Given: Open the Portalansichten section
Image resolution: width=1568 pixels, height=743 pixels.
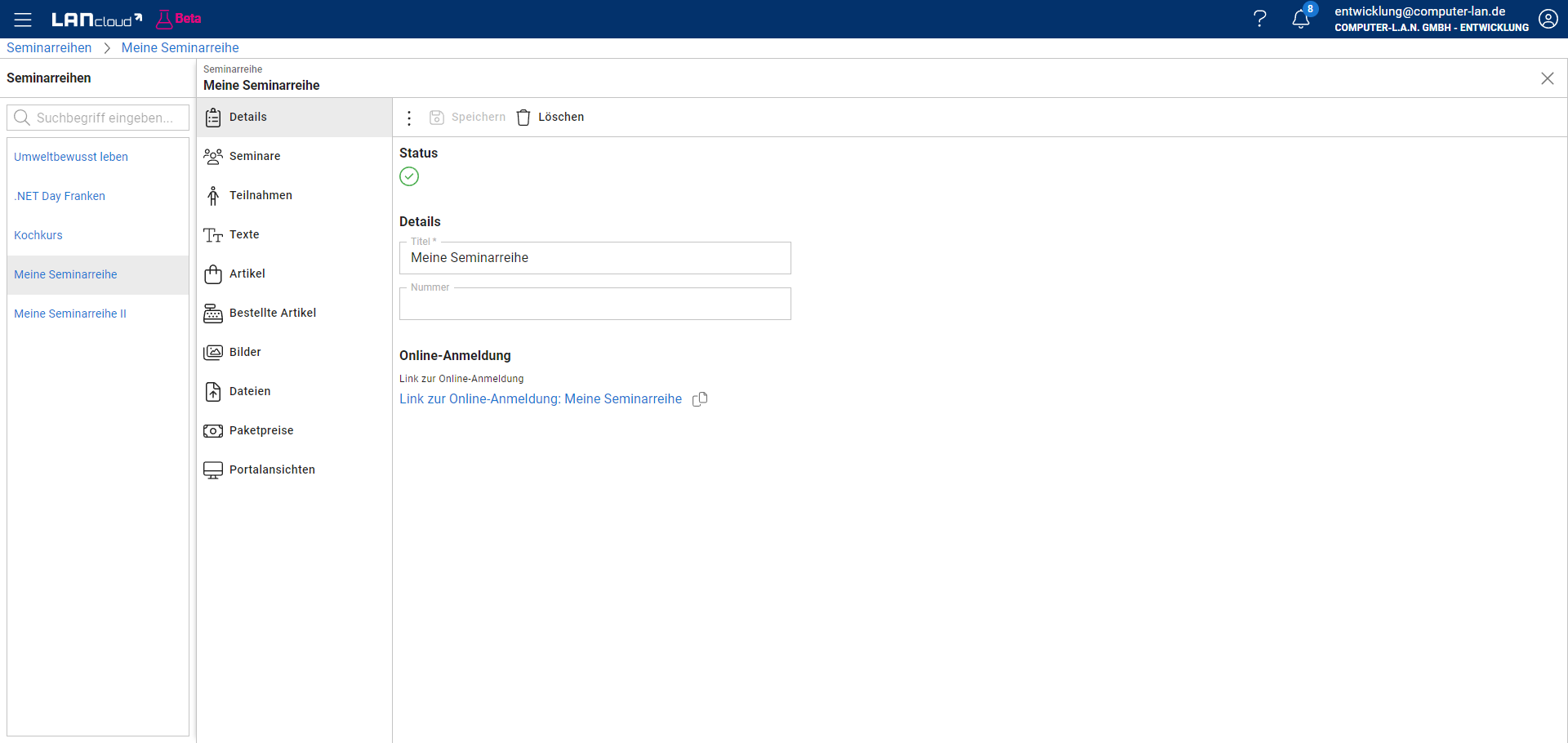Looking at the screenshot, I should click(x=294, y=470).
